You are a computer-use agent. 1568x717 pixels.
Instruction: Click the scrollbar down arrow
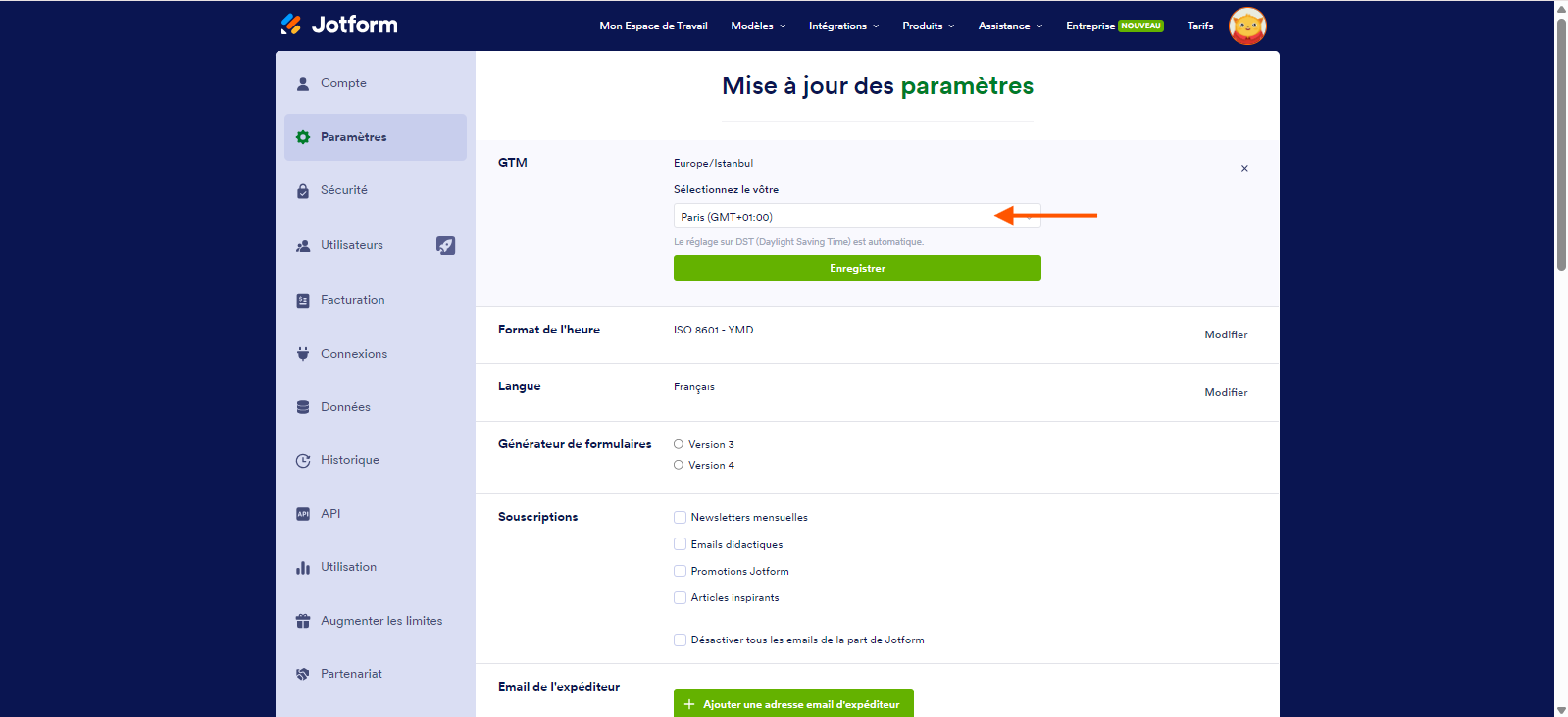click(x=1561, y=710)
